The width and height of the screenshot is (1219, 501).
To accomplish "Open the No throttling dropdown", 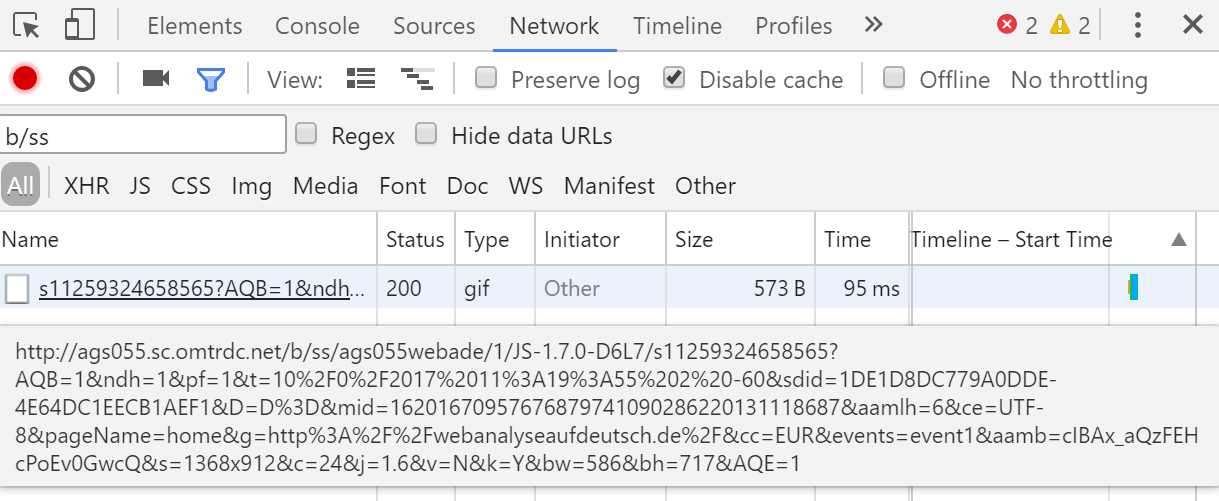I will pyautogui.click(x=1079, y=80).
